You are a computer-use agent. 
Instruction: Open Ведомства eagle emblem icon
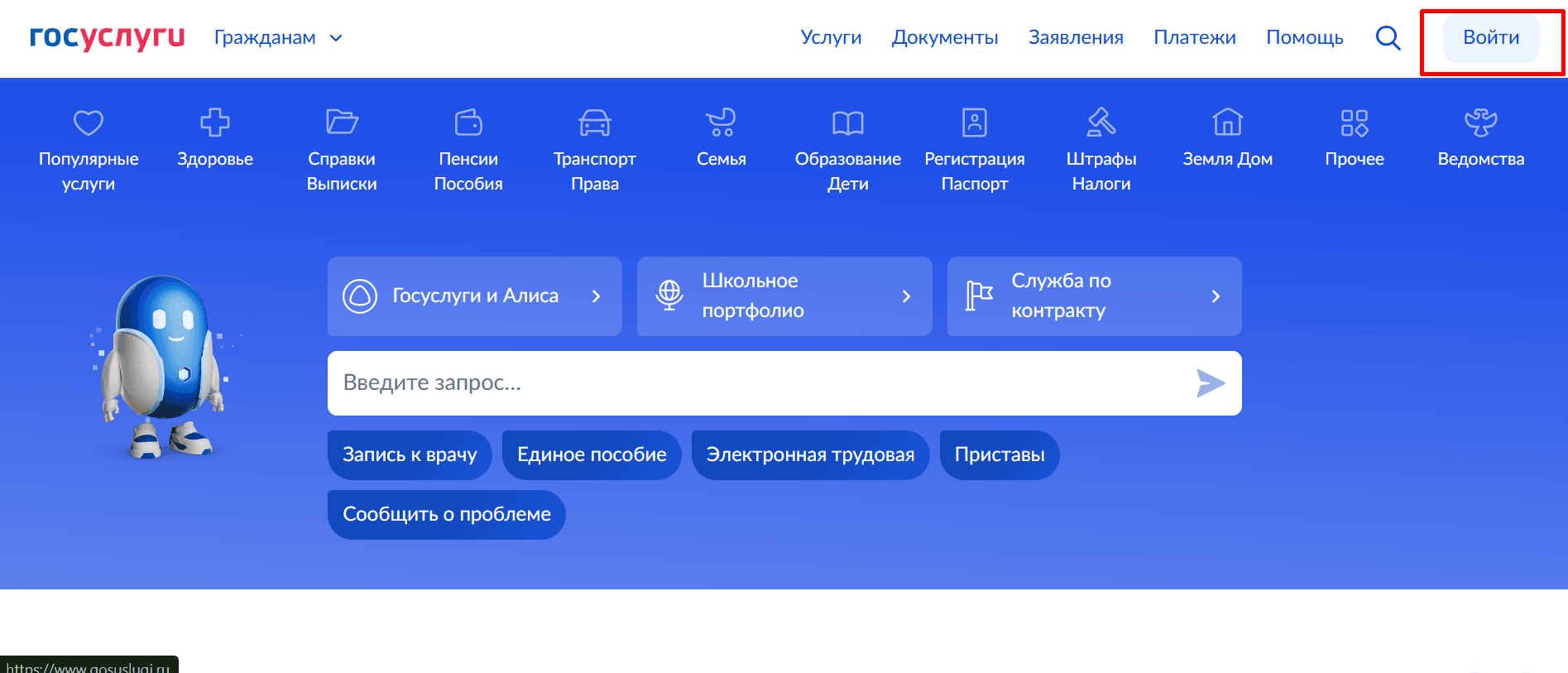point(1481,123)
